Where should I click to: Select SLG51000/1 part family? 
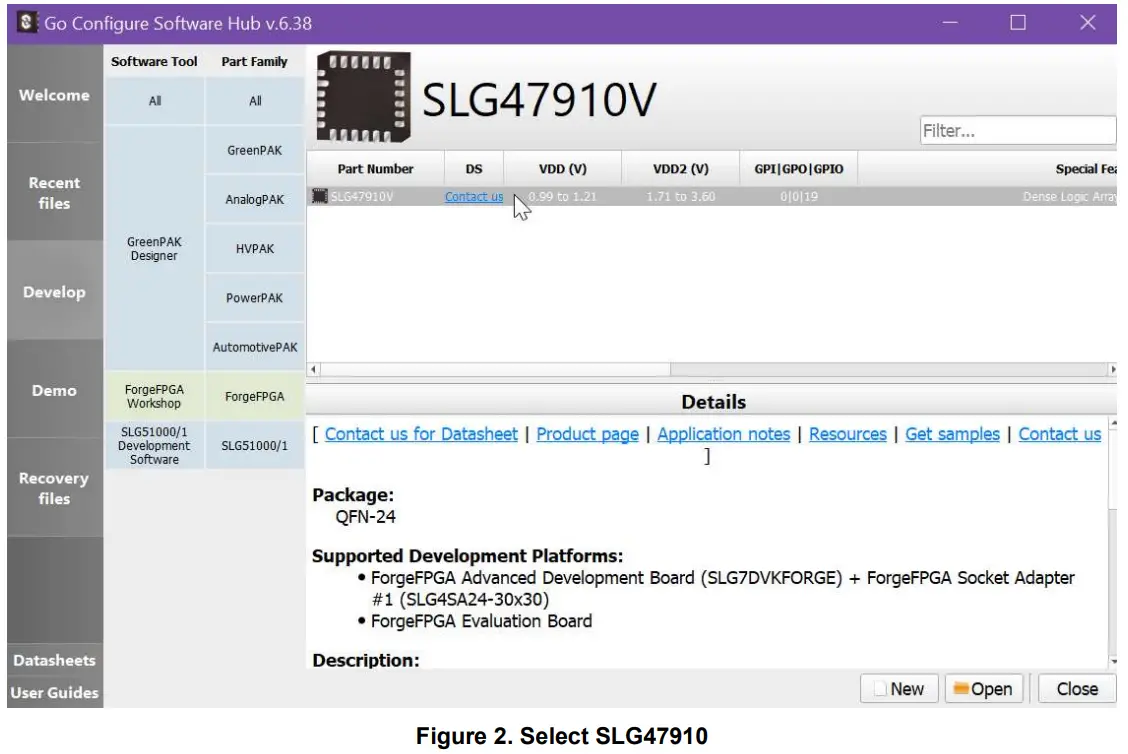pos(255,445)
